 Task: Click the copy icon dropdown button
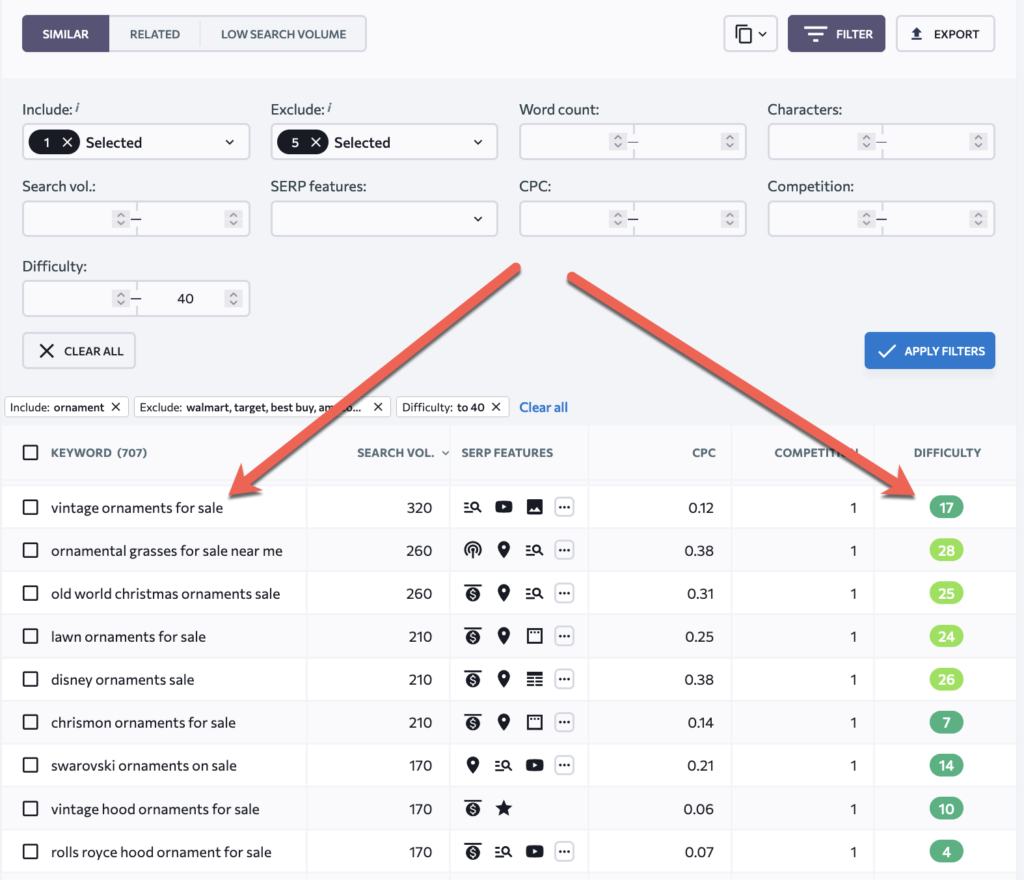pyautogui.click(x=750, y=34)
